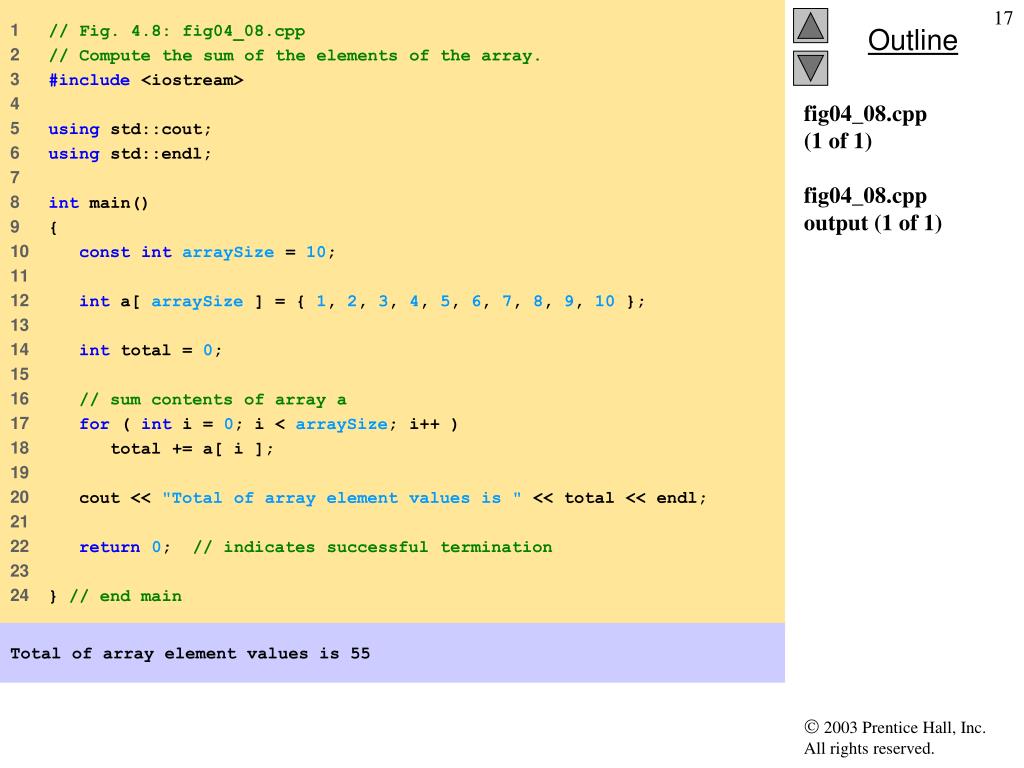The width and height of the screenshot is (1024, 768).
Task: Click slide page number 17
Action: (x=1003, y=19)
